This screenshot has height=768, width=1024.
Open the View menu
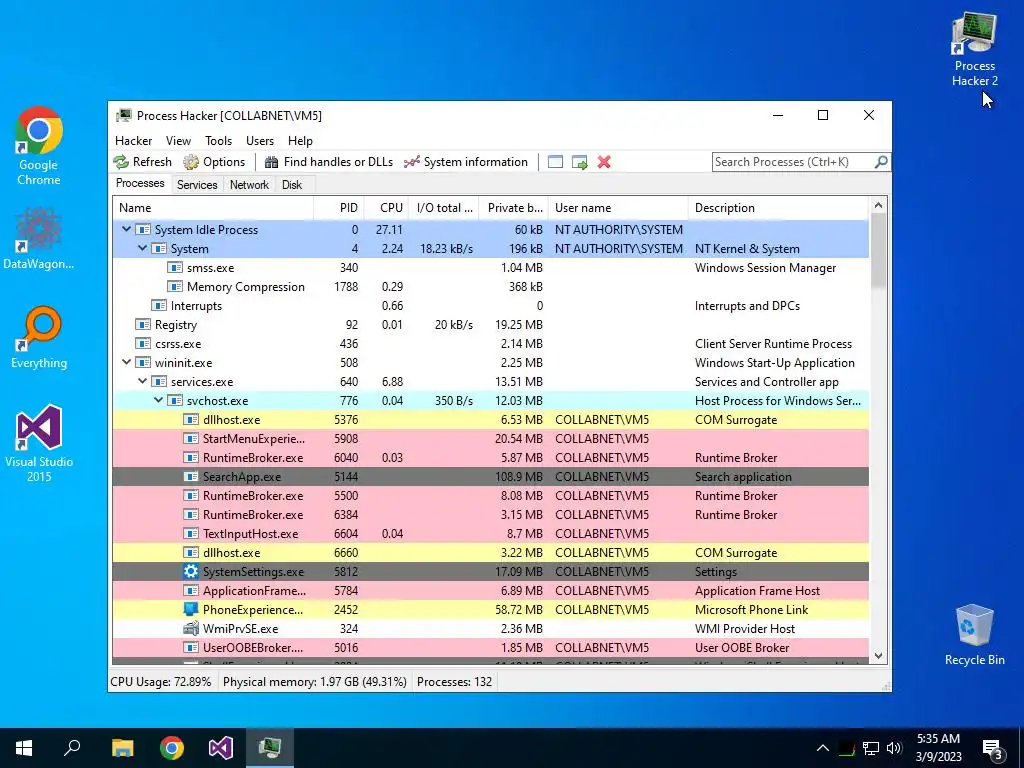(178, 140)
